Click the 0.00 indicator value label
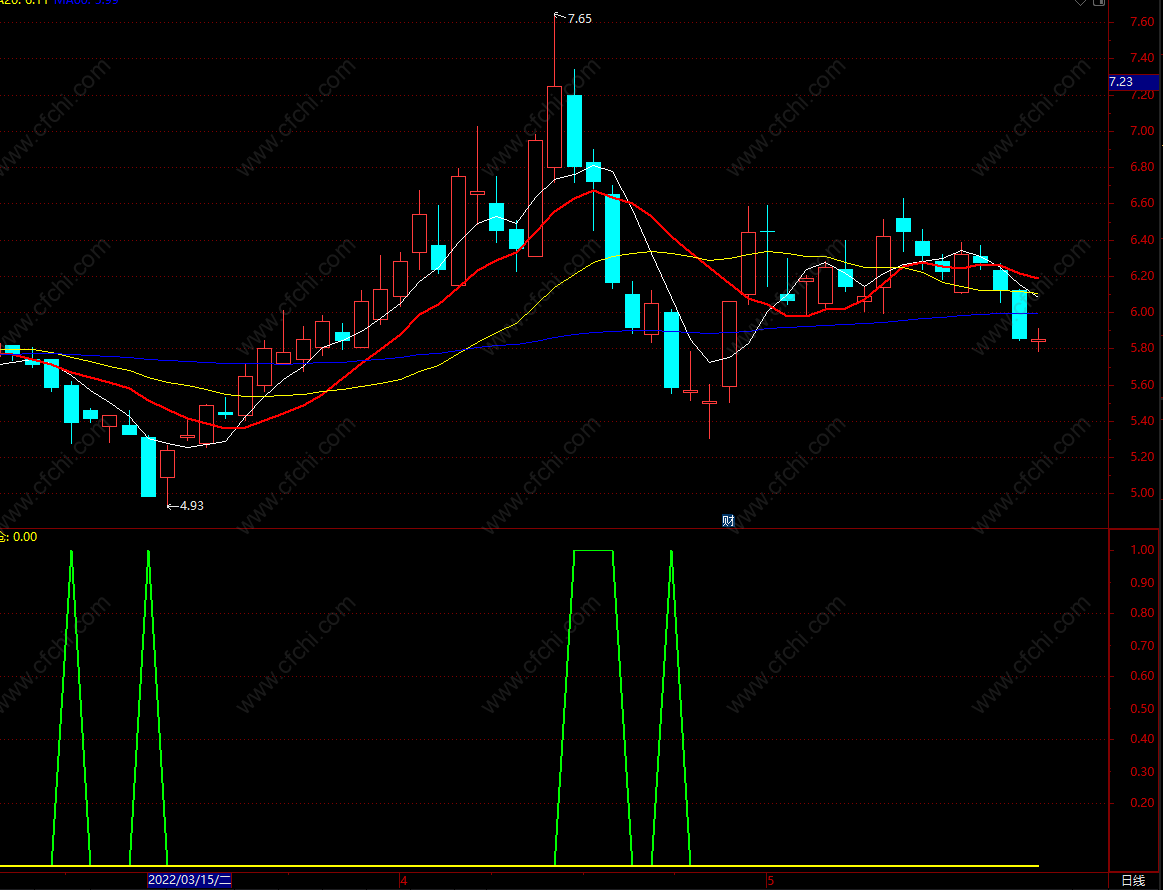 [24, 537]
